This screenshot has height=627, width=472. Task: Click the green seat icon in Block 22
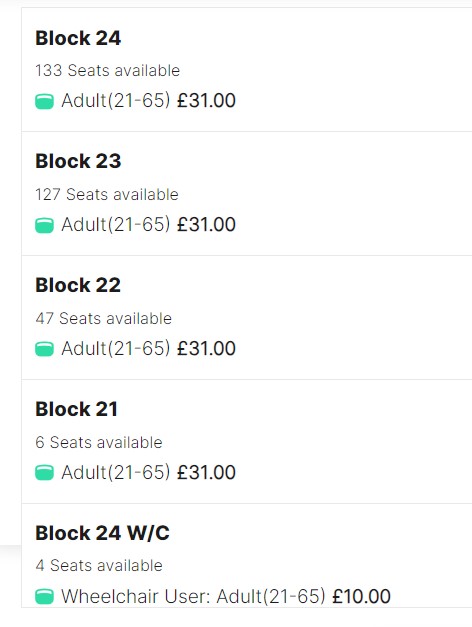coord(44,349)
